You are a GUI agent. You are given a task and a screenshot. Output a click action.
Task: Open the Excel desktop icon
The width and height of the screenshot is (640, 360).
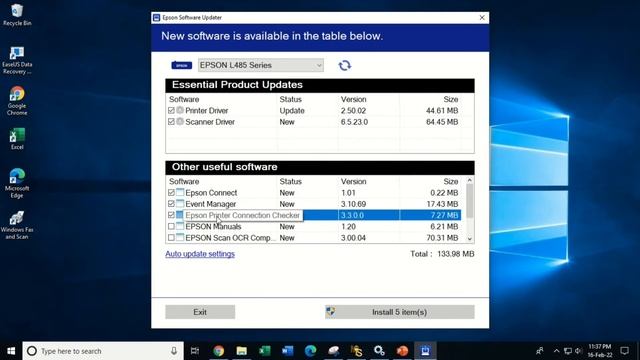pyautogui.click(x=17, y=139)
